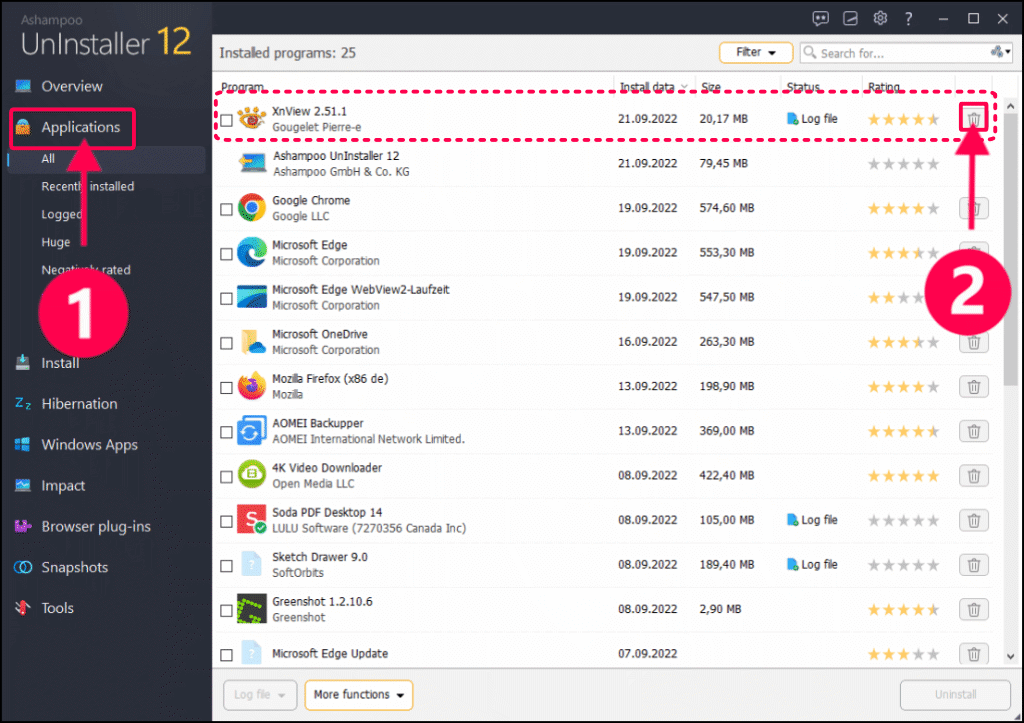Expand the More functions dropdown
The height and width of the screenshot is (723, 1024).
click(x=359, y=694)
